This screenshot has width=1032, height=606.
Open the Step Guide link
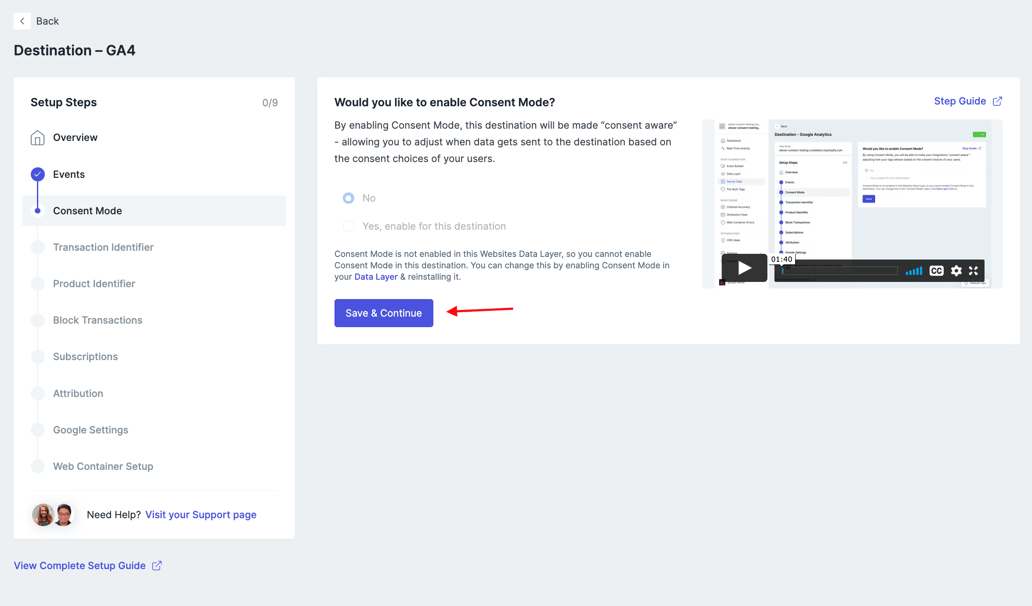(960, 101)
